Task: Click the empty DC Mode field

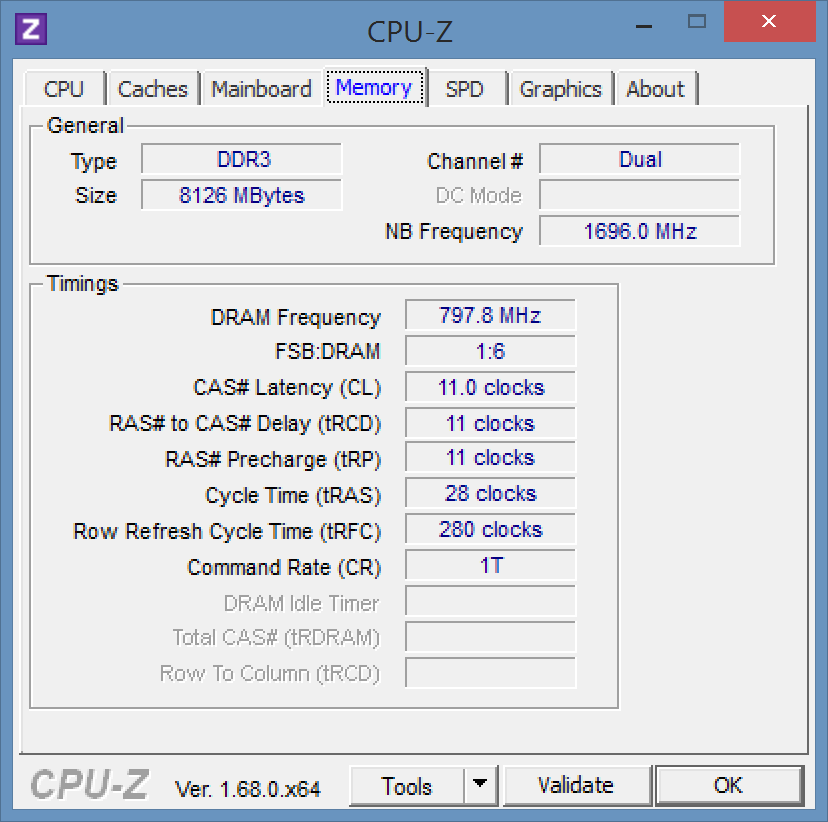Action: coord(639,195)
